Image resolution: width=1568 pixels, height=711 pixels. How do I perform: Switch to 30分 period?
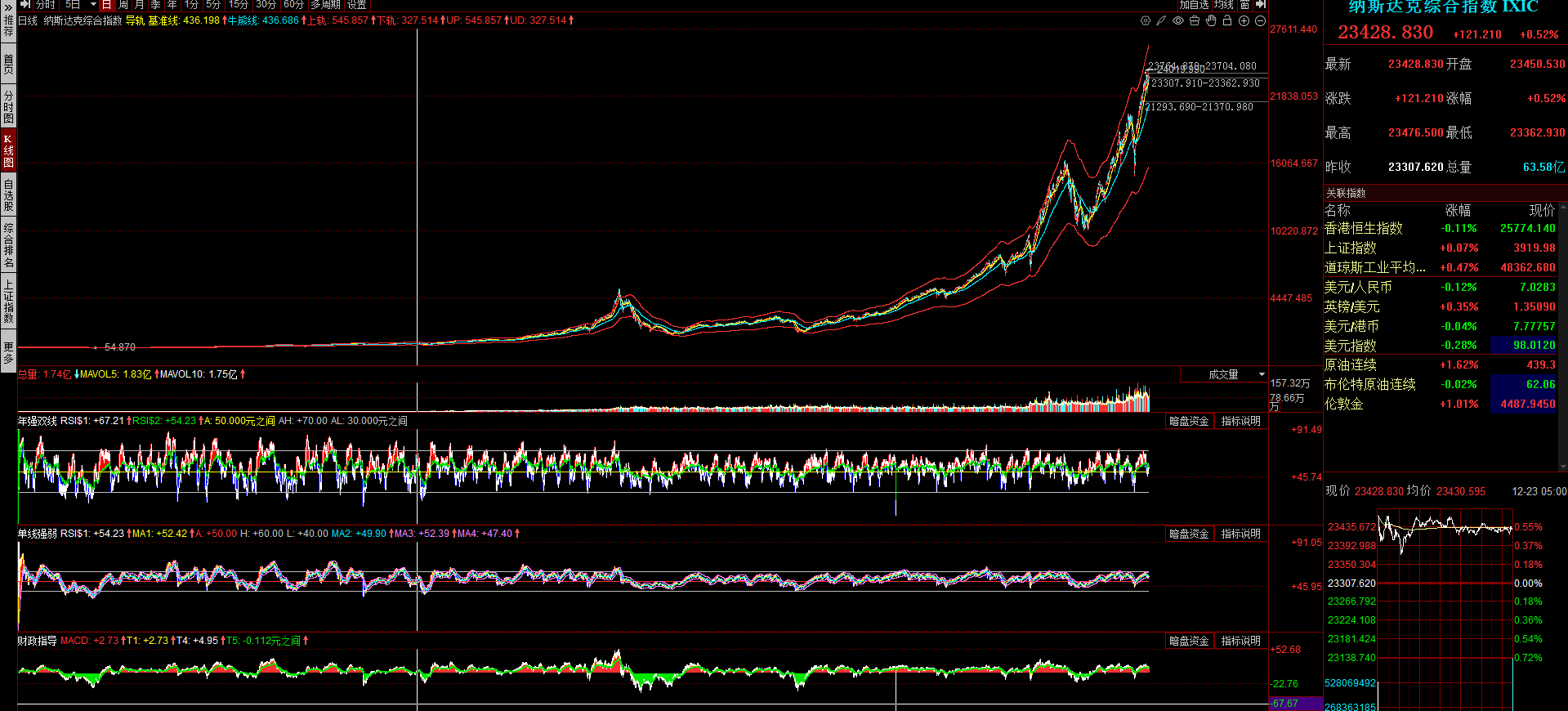(266, 5)
